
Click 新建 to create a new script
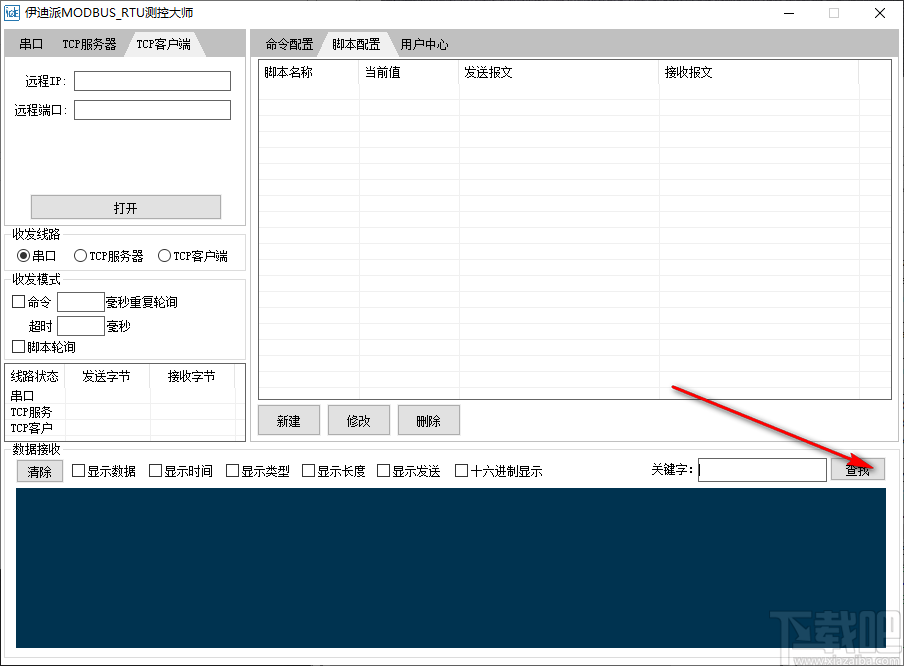pyautogui.click(x=288, y=420)
